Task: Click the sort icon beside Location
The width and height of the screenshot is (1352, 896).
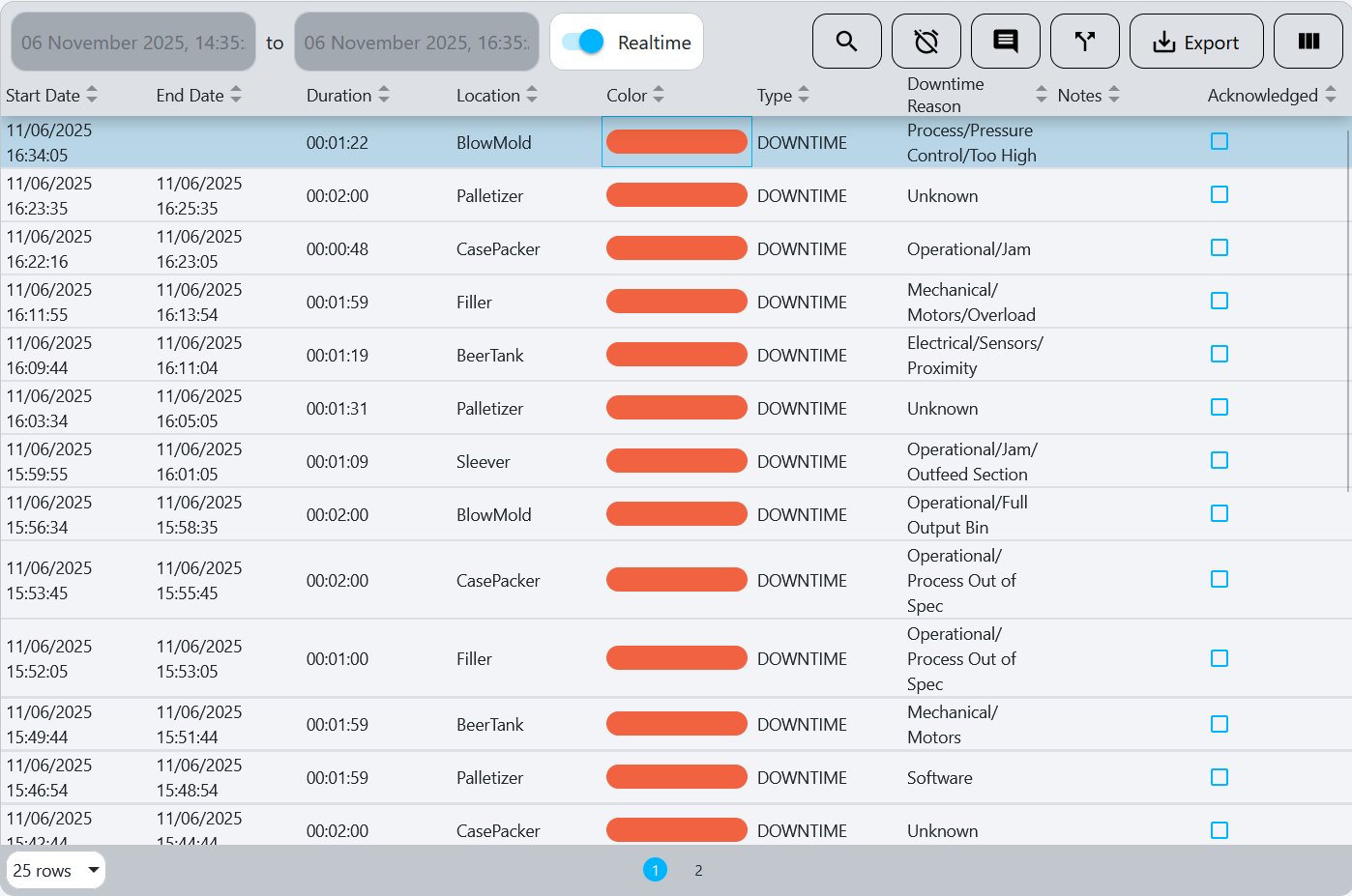Action: point(532,95)
